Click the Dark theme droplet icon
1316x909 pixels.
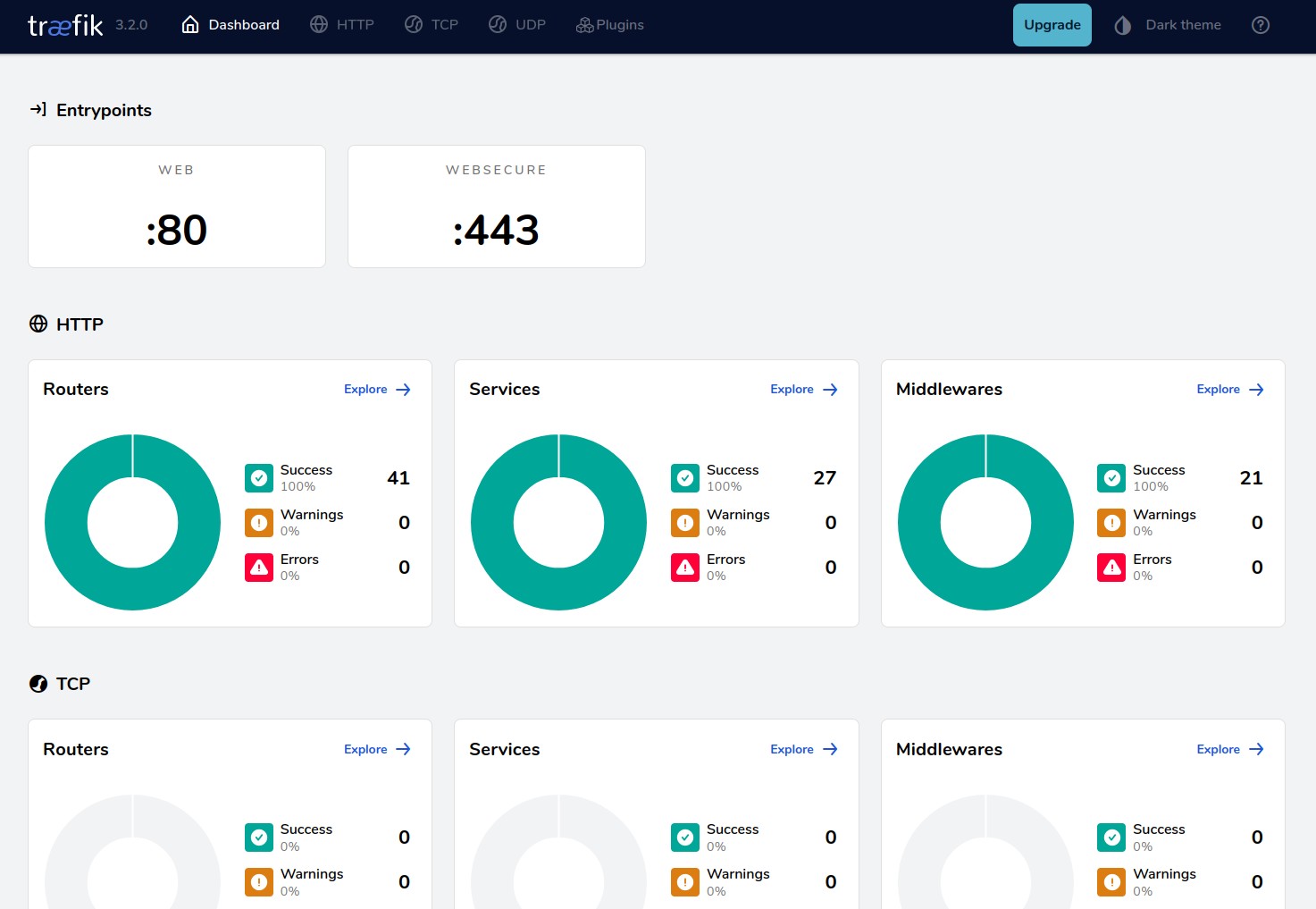(1123, 25)
